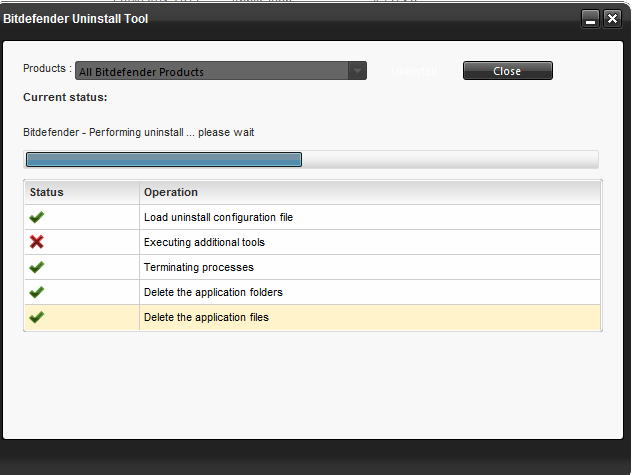The image size is (633, 475).
Task: Select the All Bitdefender Products combo box
Action: pos(221,71)
